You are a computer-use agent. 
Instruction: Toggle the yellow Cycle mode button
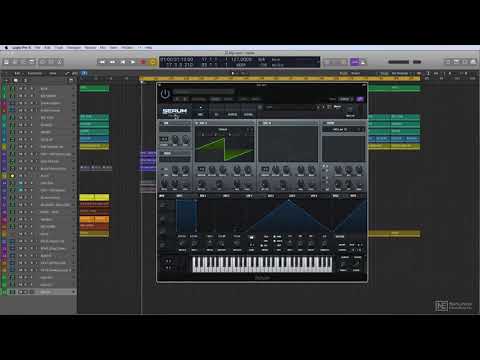[x=153, y=62]
